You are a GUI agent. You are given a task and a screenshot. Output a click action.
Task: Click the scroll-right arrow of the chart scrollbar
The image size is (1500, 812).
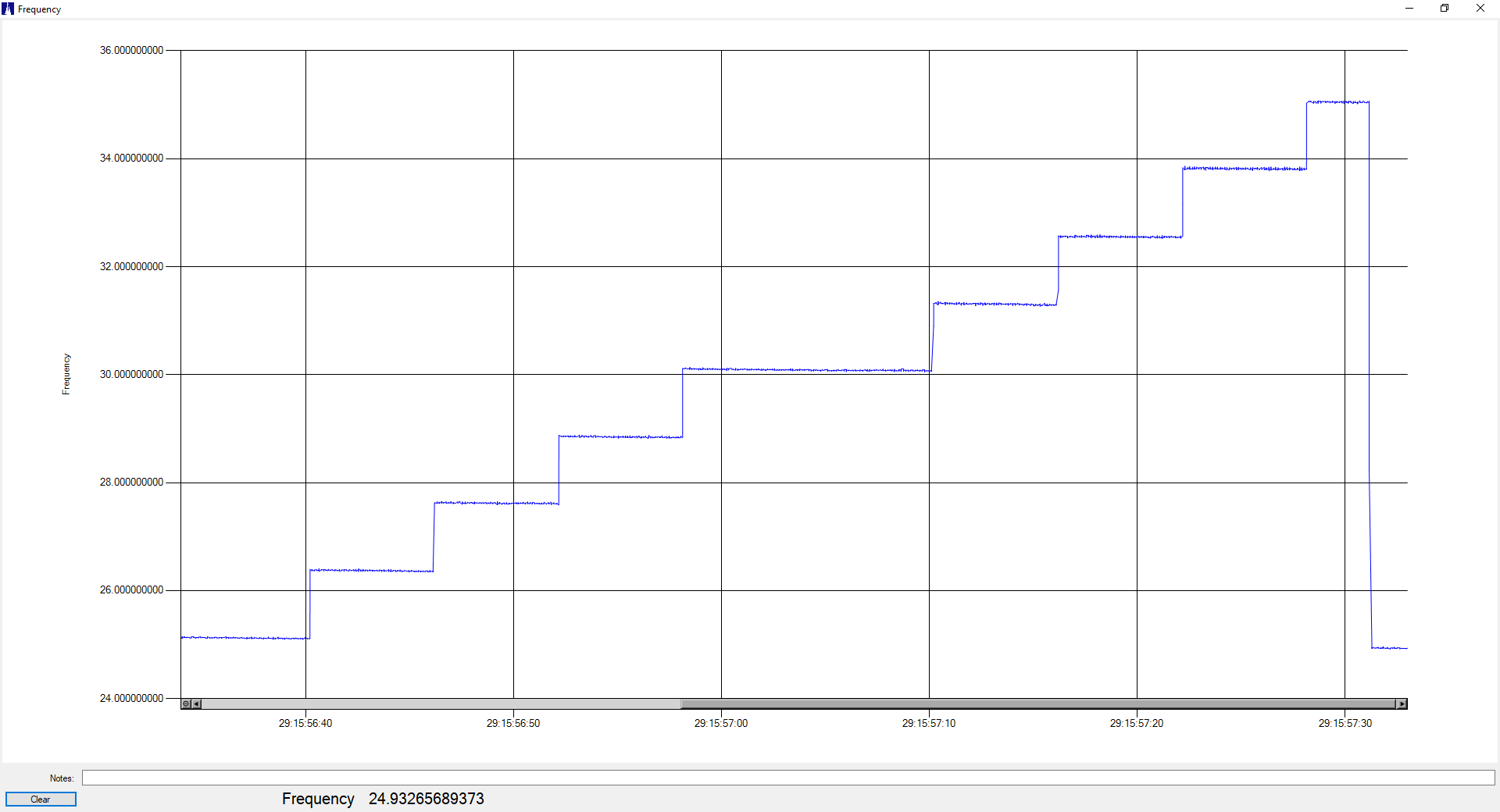coord(1402,704)
